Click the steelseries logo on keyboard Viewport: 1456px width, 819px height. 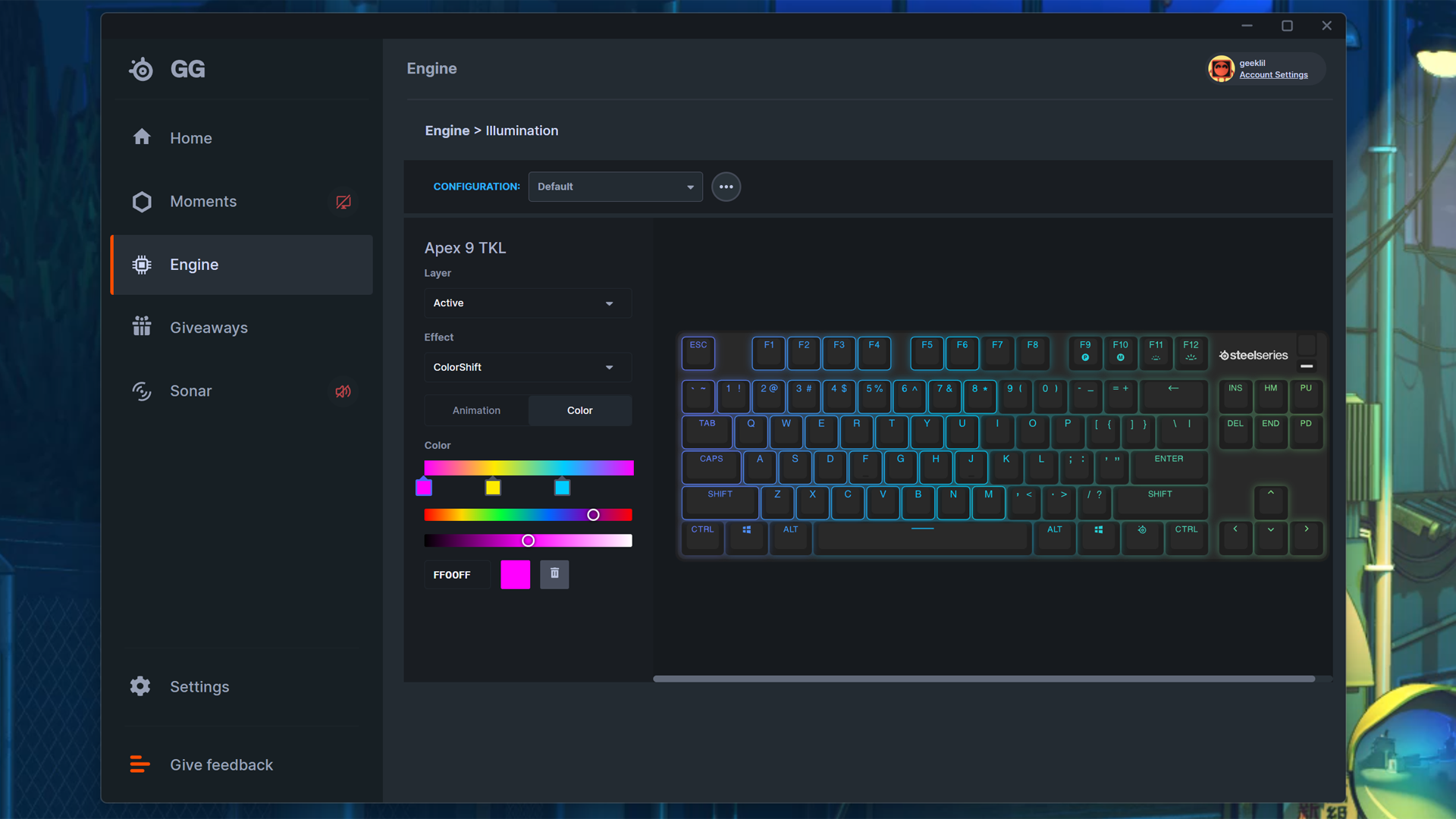pyautogui.click(x=1254, y=355)
